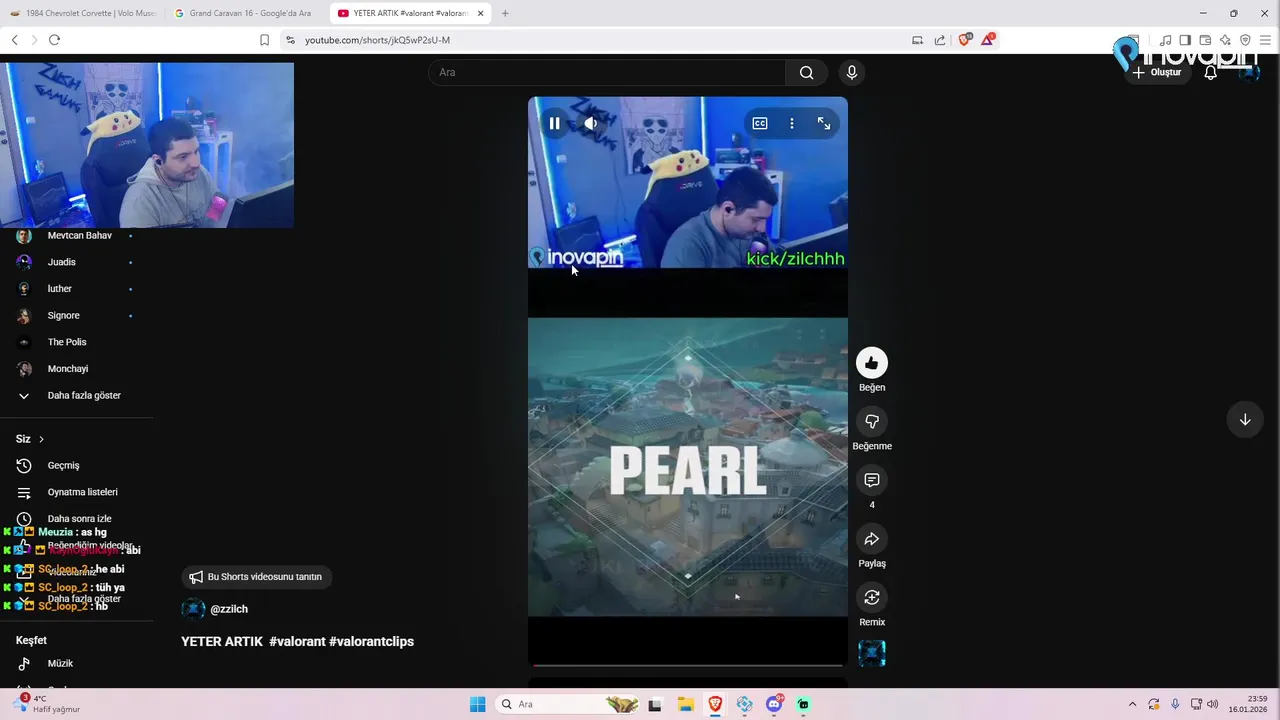Image resolution: width=1280 pixels, height=720 pixels.
Task: Open the weather widget Hafif yağmur
Action: [47, 704]
